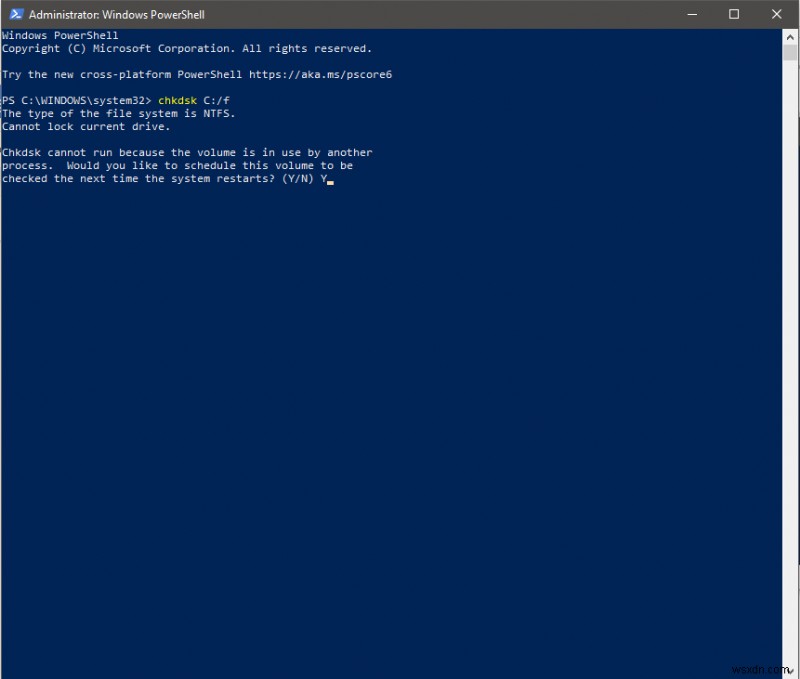Click the "PS C:\WINDOWS\system32>" prompt

[x=77, y=101]
